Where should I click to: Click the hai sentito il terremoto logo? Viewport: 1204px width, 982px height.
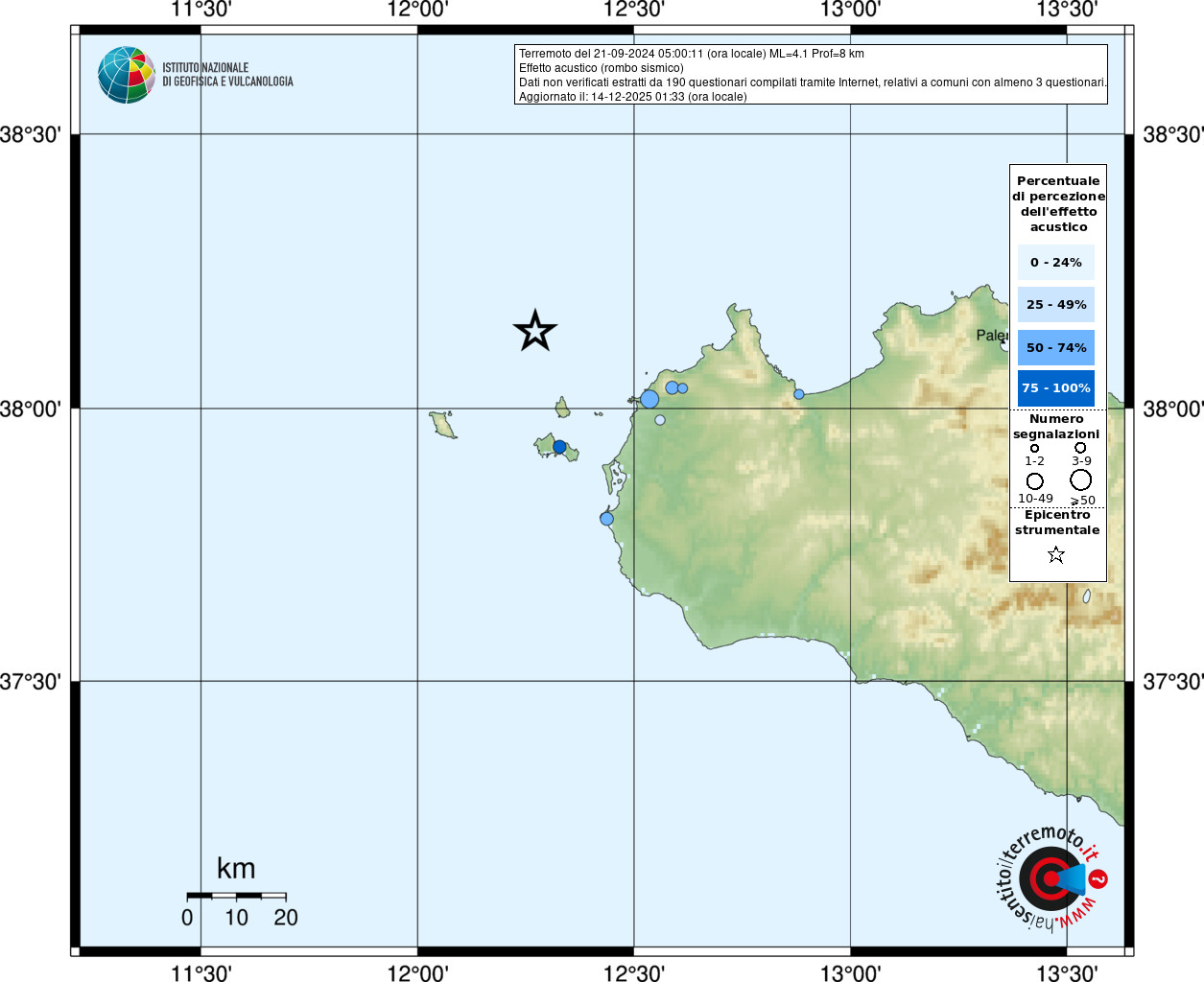tap(1051, 878)
